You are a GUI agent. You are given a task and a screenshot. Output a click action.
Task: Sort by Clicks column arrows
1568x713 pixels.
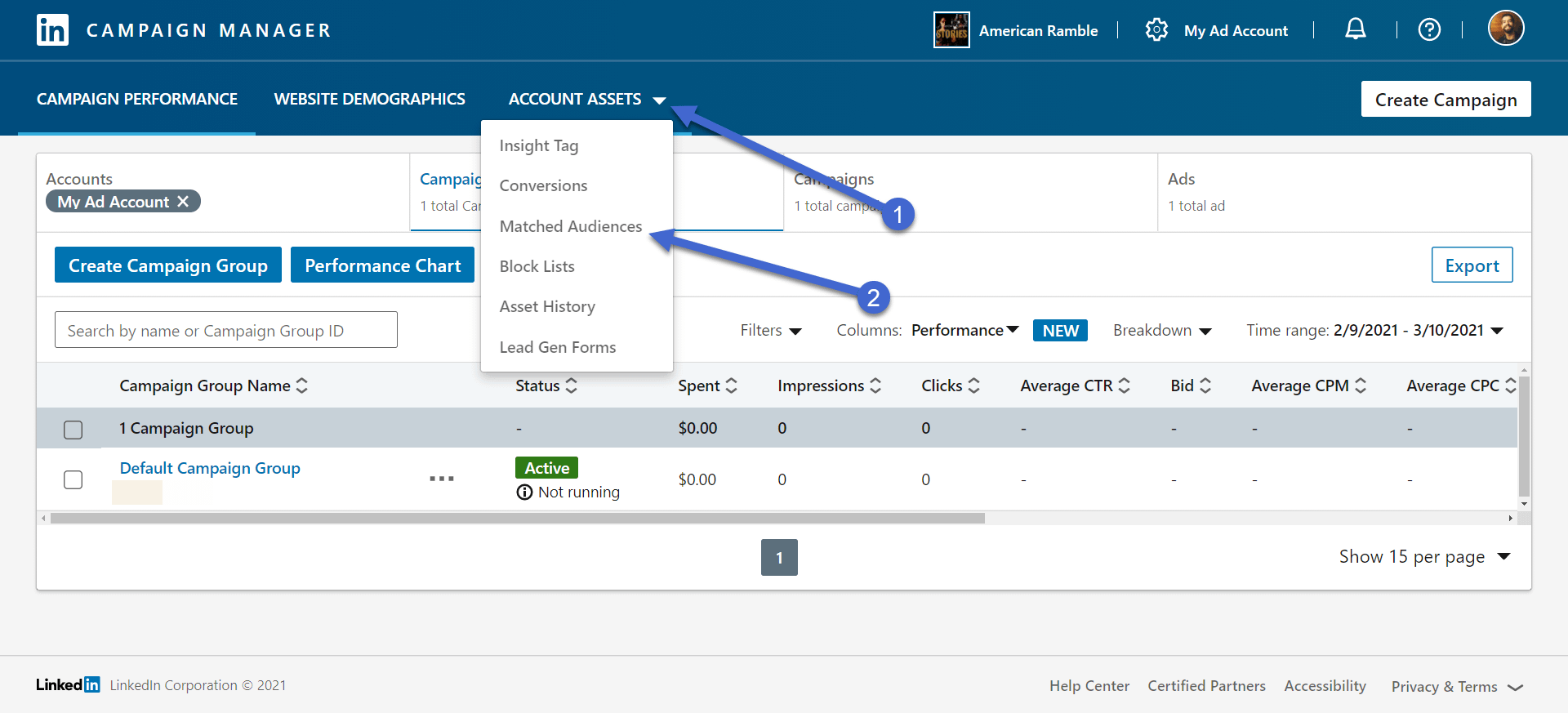click(973, 385)
